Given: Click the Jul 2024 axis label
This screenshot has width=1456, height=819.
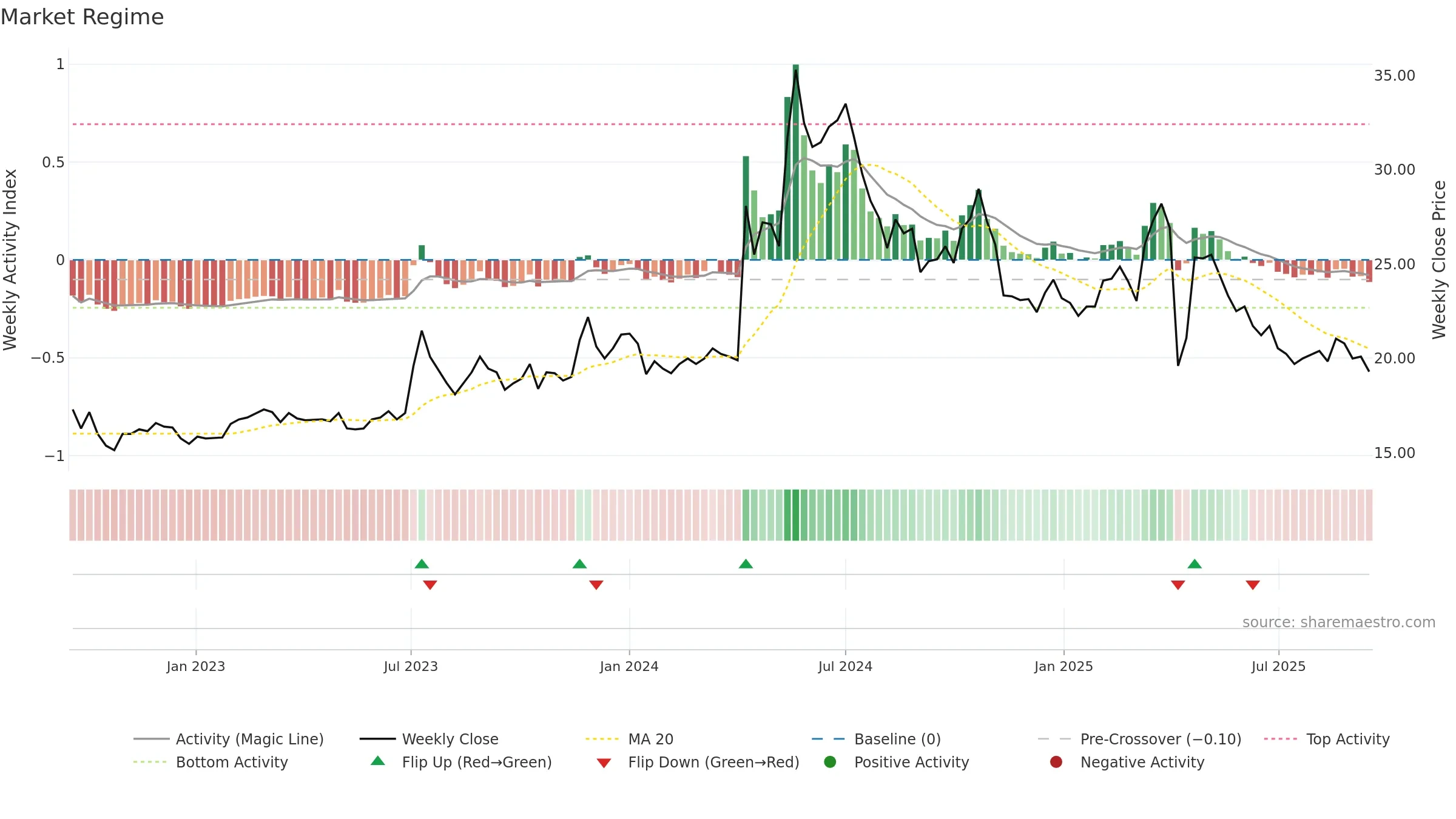Looking at the screenshot, I should click(x=845, y=667).
